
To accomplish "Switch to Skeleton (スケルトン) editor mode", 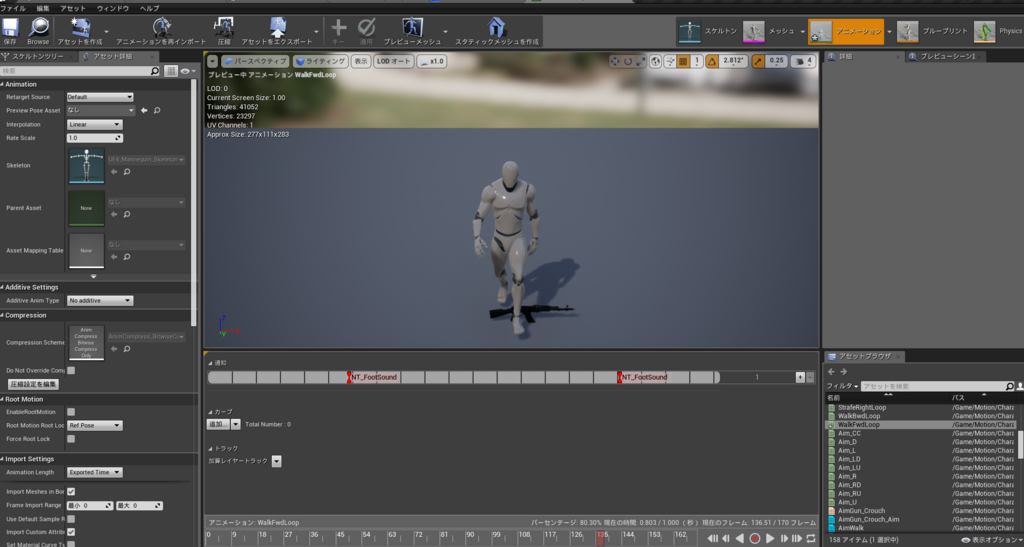I will coord(690,31).
